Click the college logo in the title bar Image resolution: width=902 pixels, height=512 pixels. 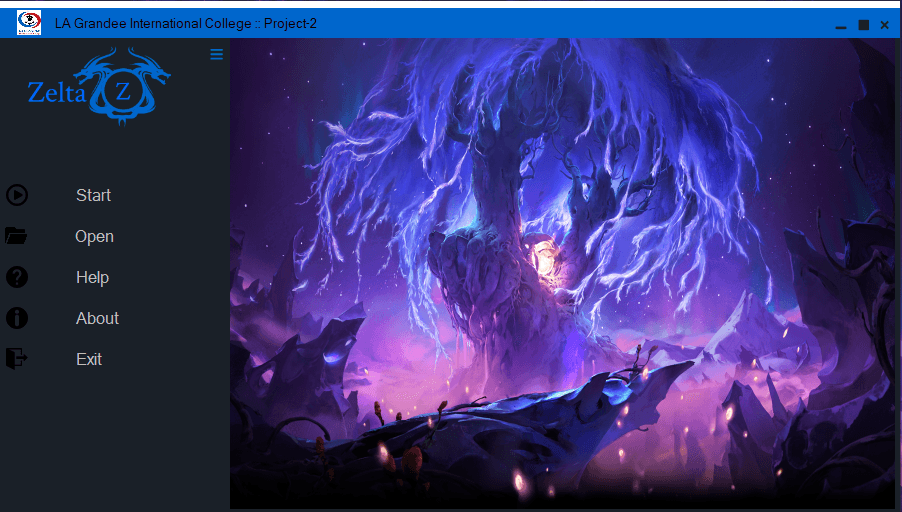tap(29, 23)
